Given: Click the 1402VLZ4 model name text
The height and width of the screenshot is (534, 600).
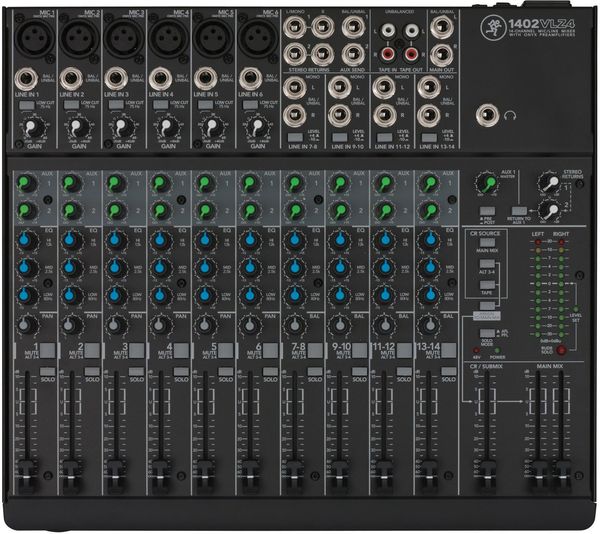Looking at the screenshot, I should (541, 24).
